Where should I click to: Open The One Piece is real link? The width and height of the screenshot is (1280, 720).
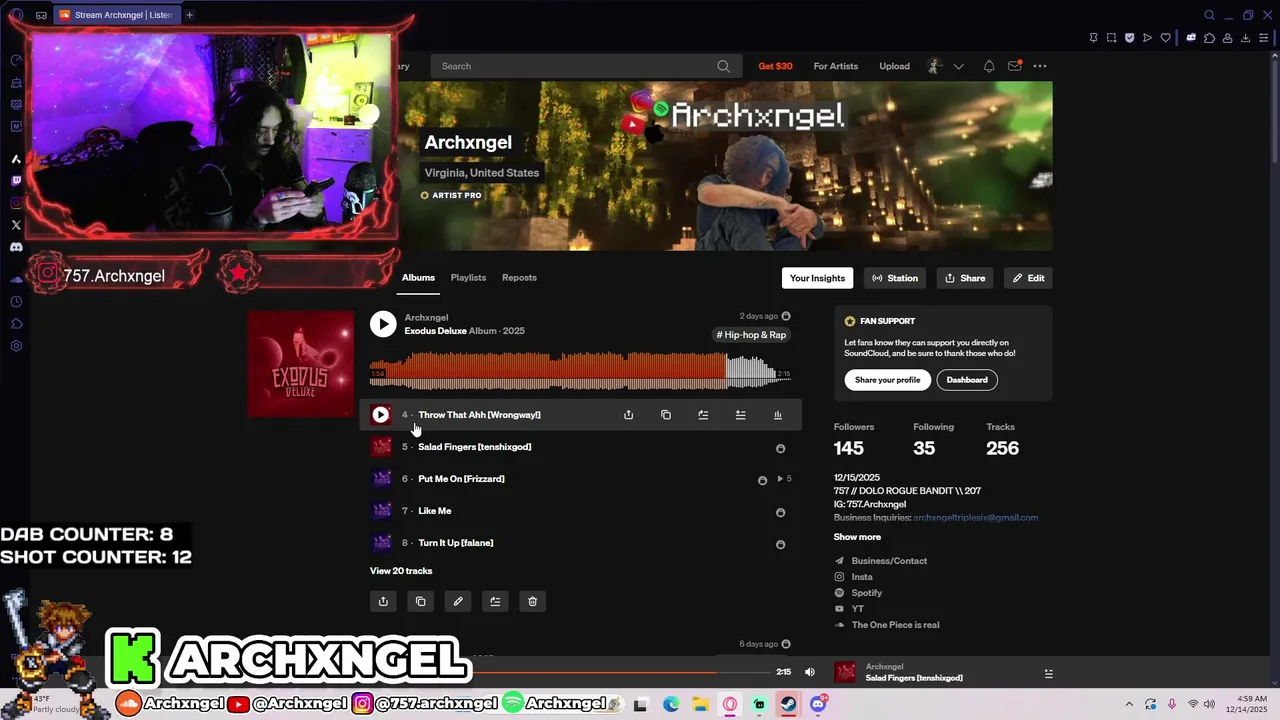(895, 625)
